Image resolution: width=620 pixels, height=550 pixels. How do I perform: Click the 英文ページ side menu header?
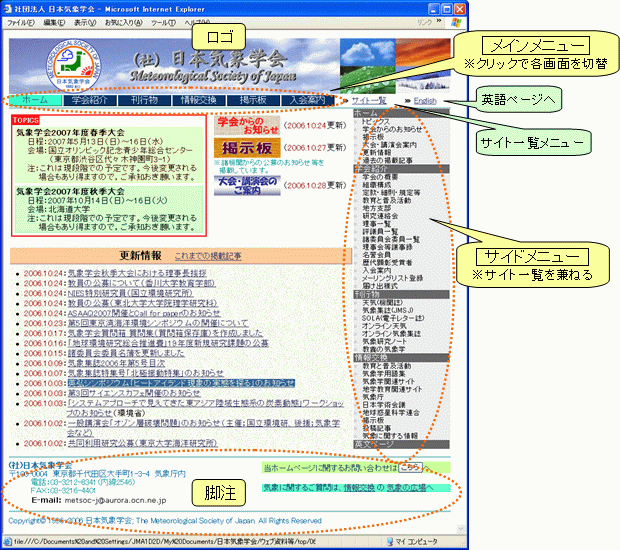[x=401, y=444]
